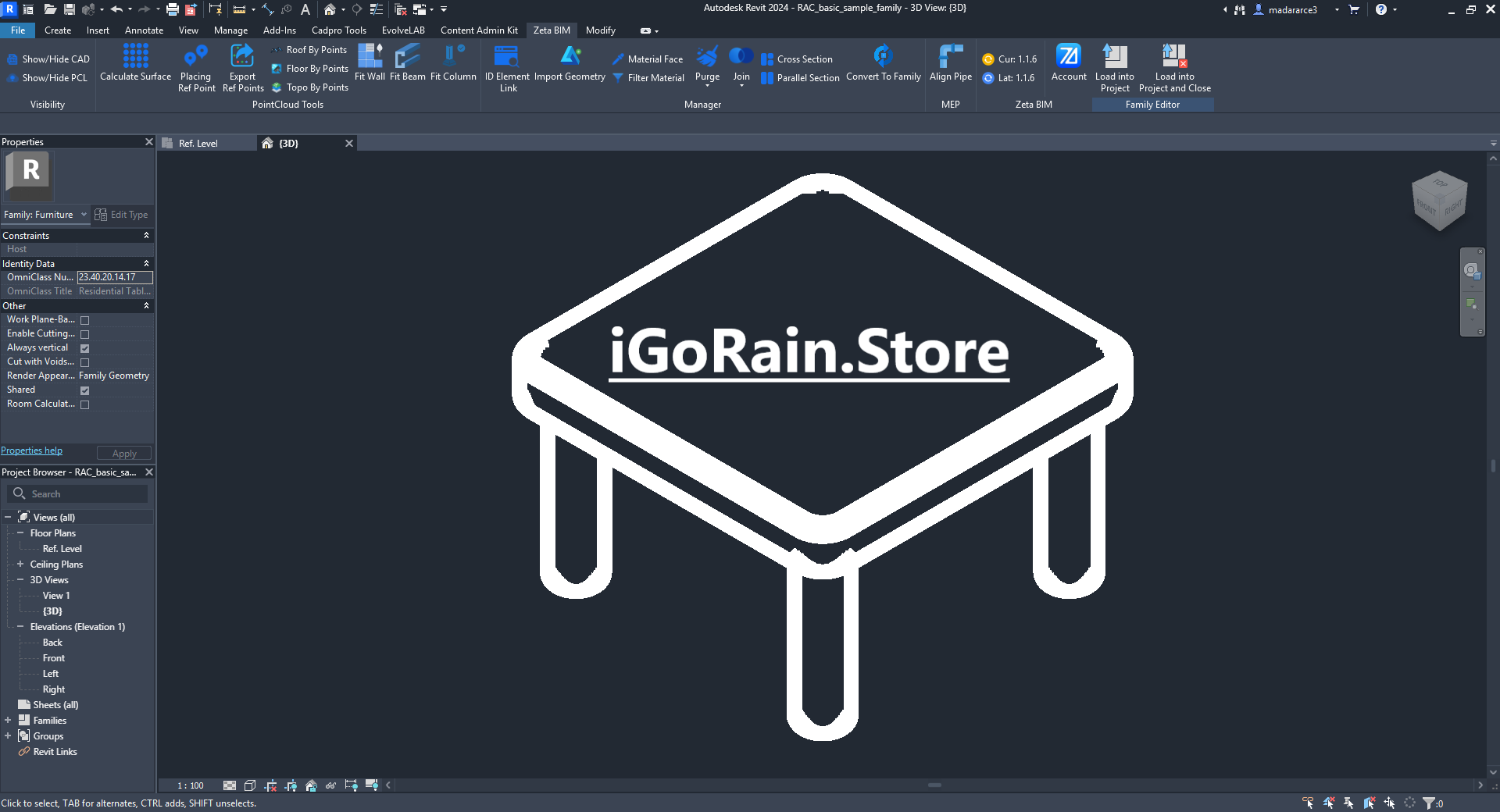Select the Fit Wall tool

pos(370,66)
